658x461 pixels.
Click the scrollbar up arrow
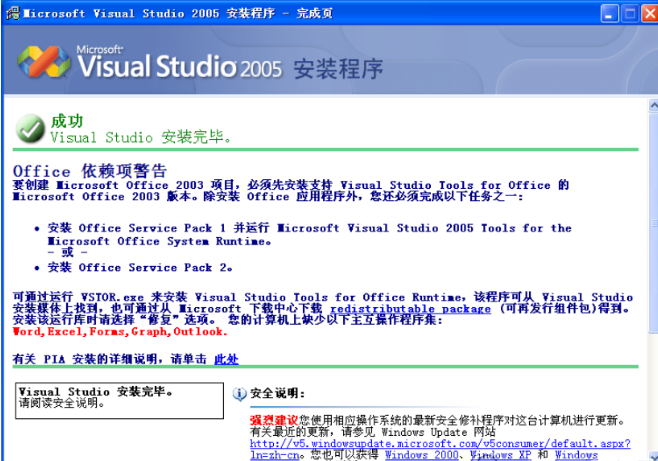tap(653, 105)
